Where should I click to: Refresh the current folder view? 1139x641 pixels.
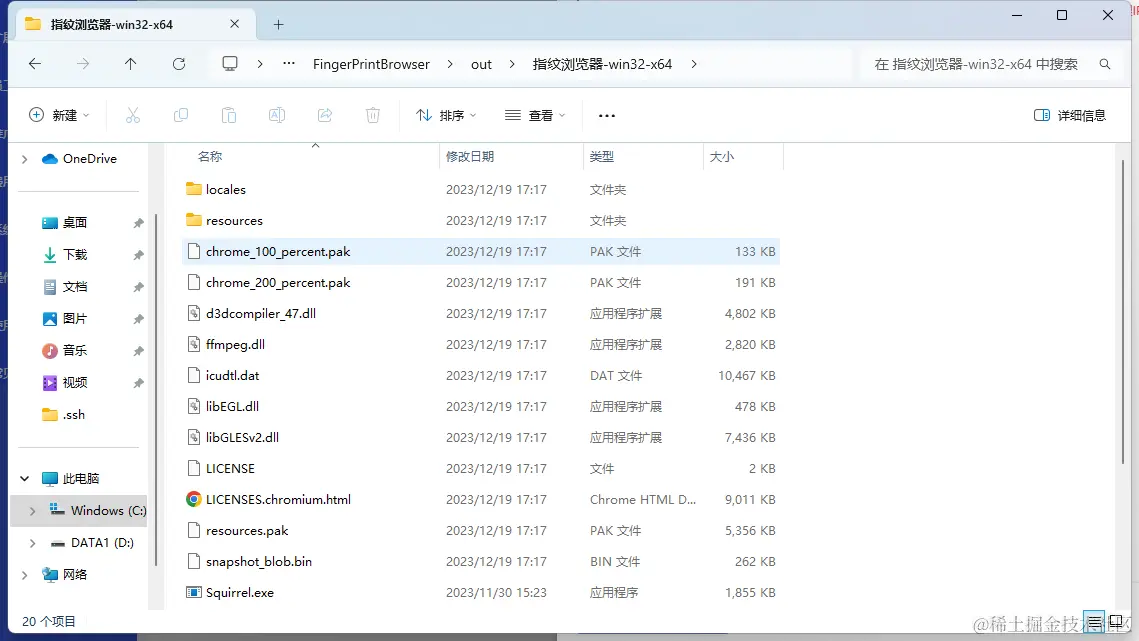point(179,64)
